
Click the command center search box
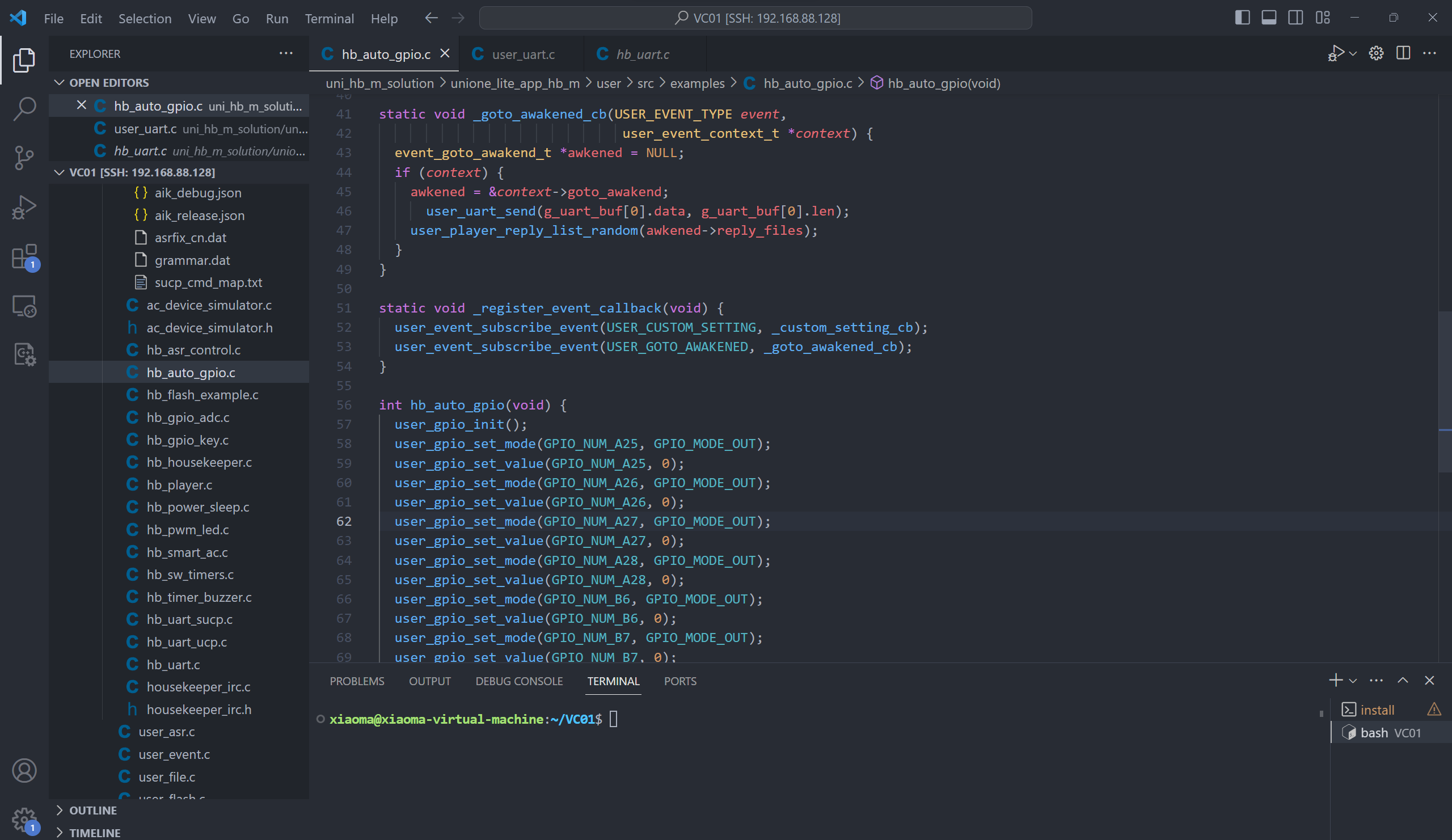(755, 18)
